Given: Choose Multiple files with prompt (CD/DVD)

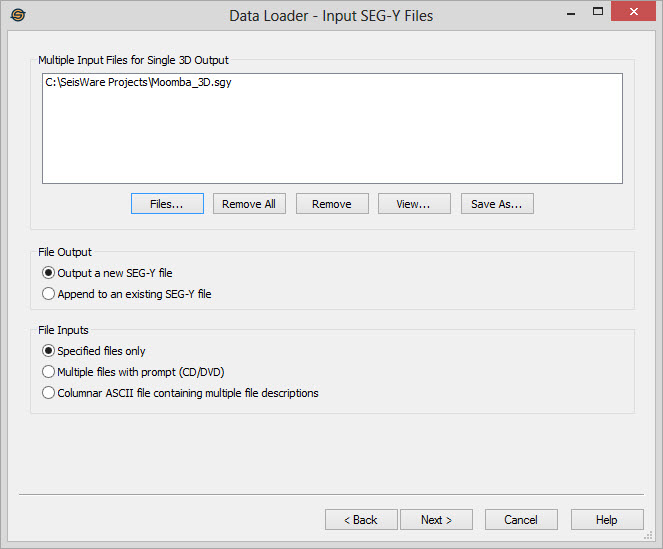Looking at the screenshot, I should (48, 372).
